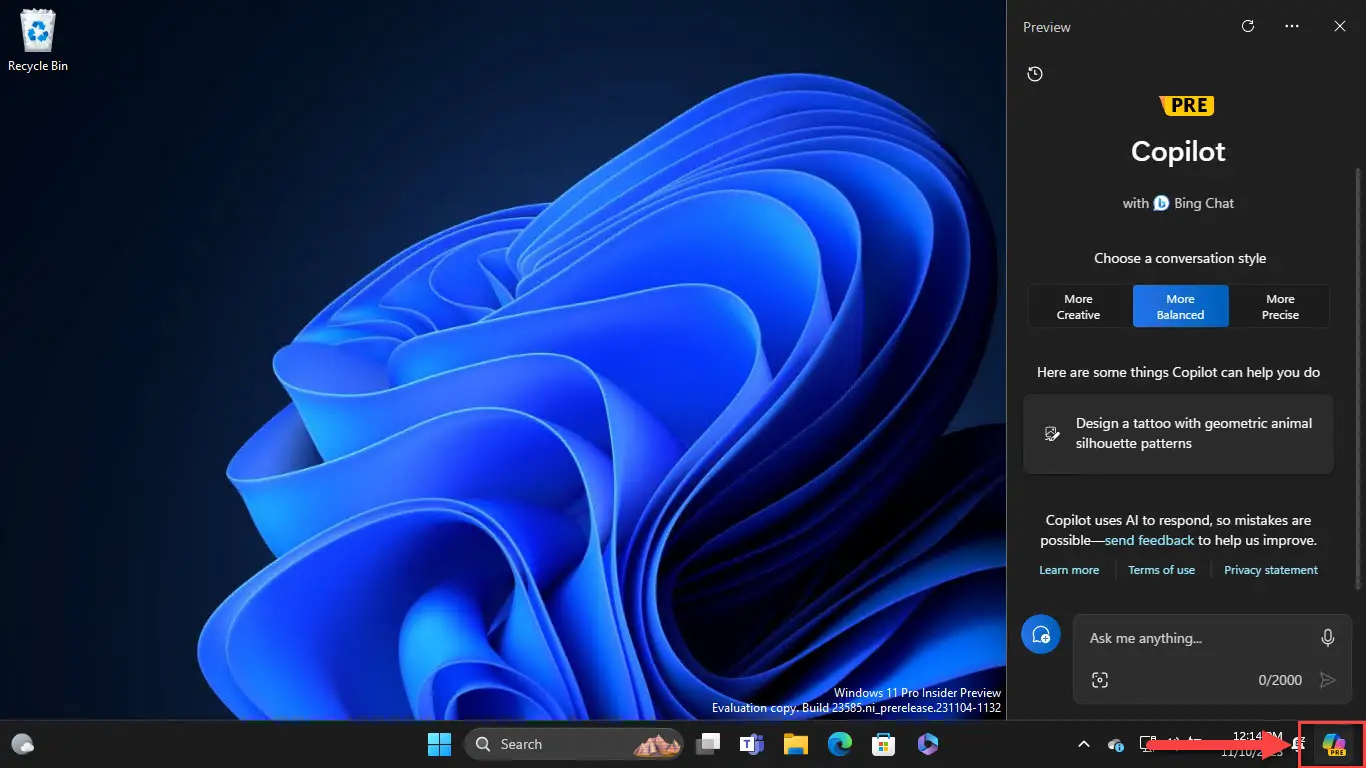This screenshot has height=768, width=1366.
Task: Expand the hidden system tray icons
Action: [1083, 744]
